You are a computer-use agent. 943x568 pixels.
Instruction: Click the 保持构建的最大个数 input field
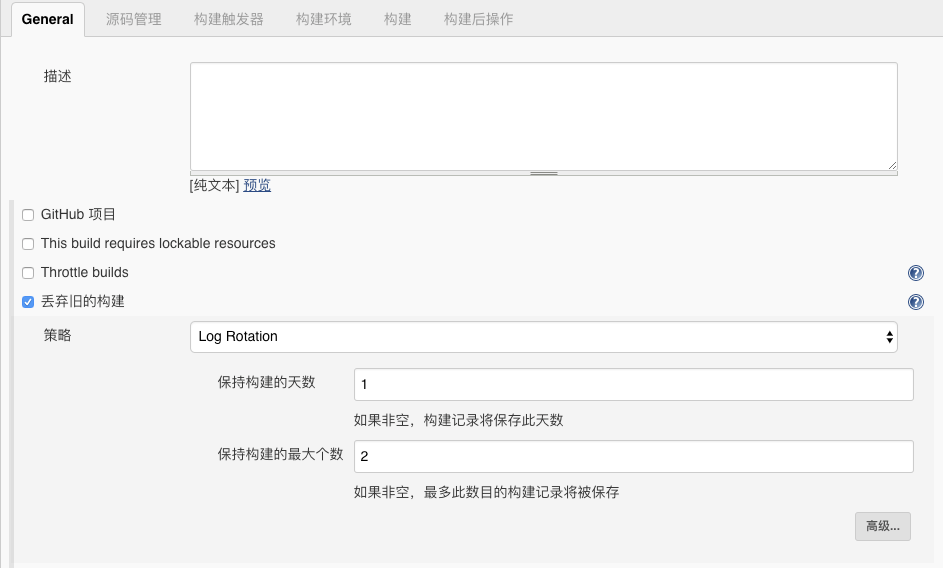(x=634, y=456)
